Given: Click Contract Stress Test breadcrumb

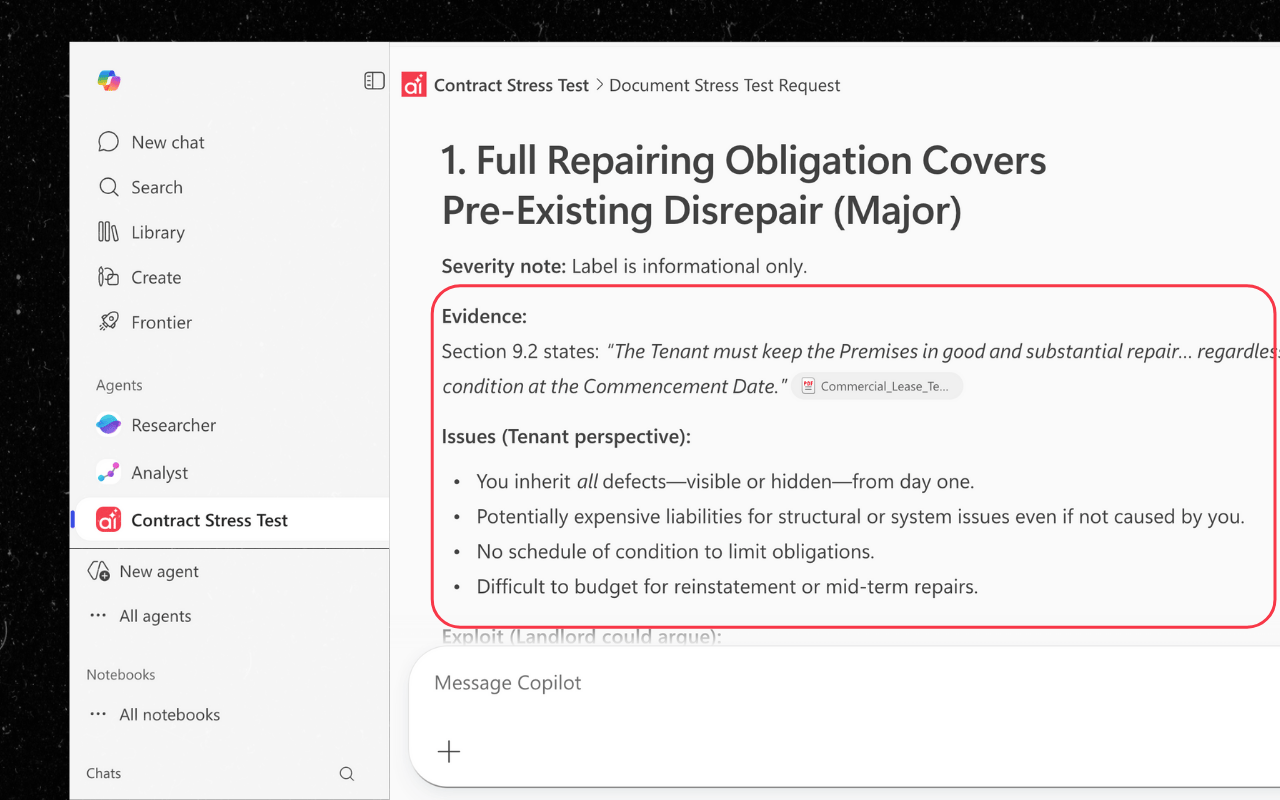Looking at the screenshot, I should (x=511, y=85).
